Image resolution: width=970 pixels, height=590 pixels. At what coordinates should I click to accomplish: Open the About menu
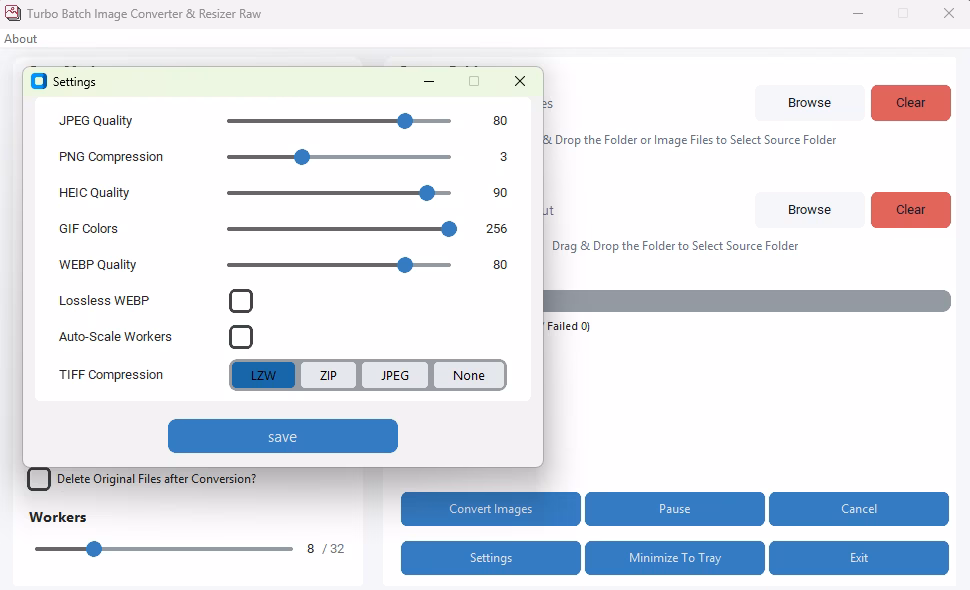(x=20, y=38)
